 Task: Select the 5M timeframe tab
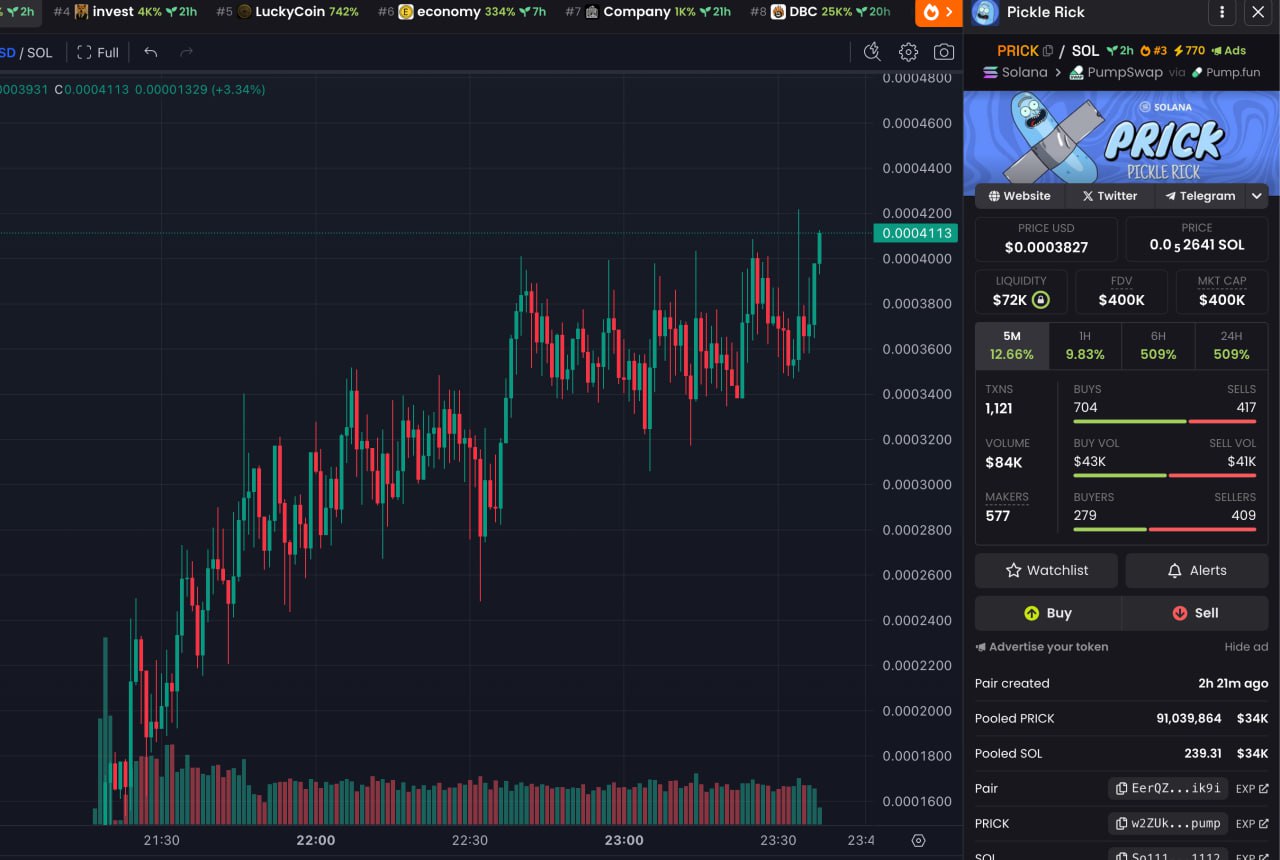[x=1012, y=346]
